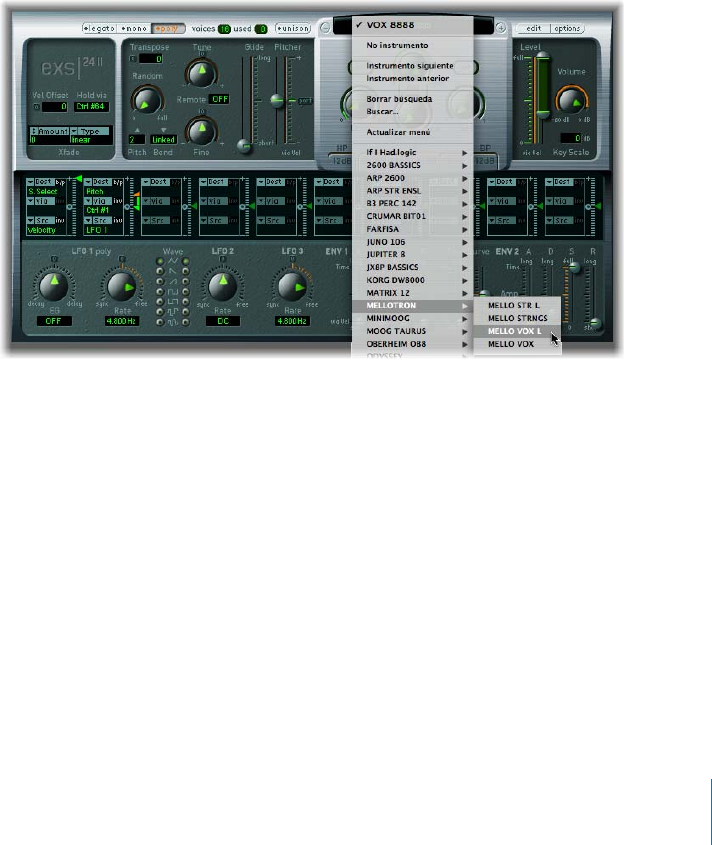Pick MELLO VOX L in the submenu

(x=517, y=331)
